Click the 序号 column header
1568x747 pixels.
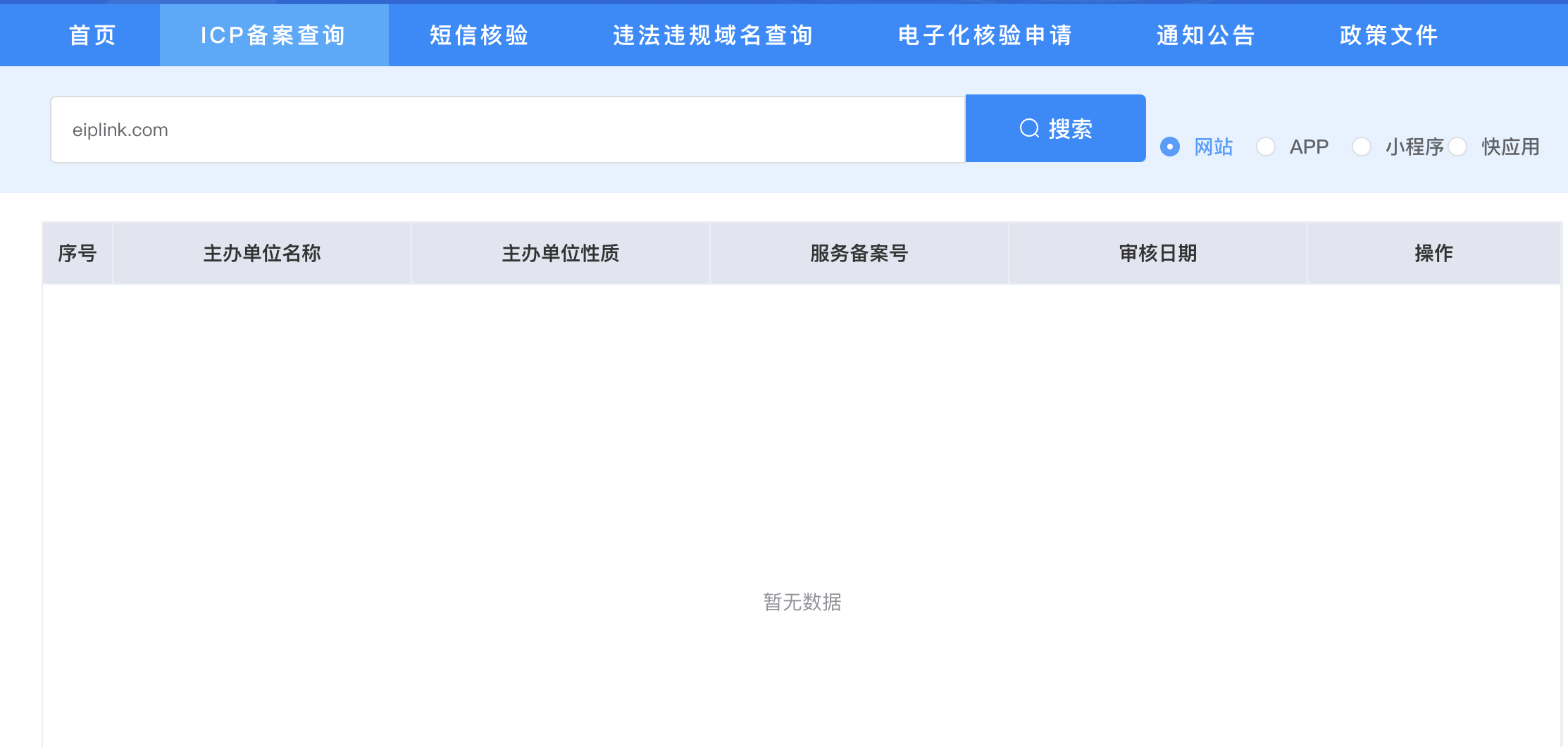(x=77, y=253)
